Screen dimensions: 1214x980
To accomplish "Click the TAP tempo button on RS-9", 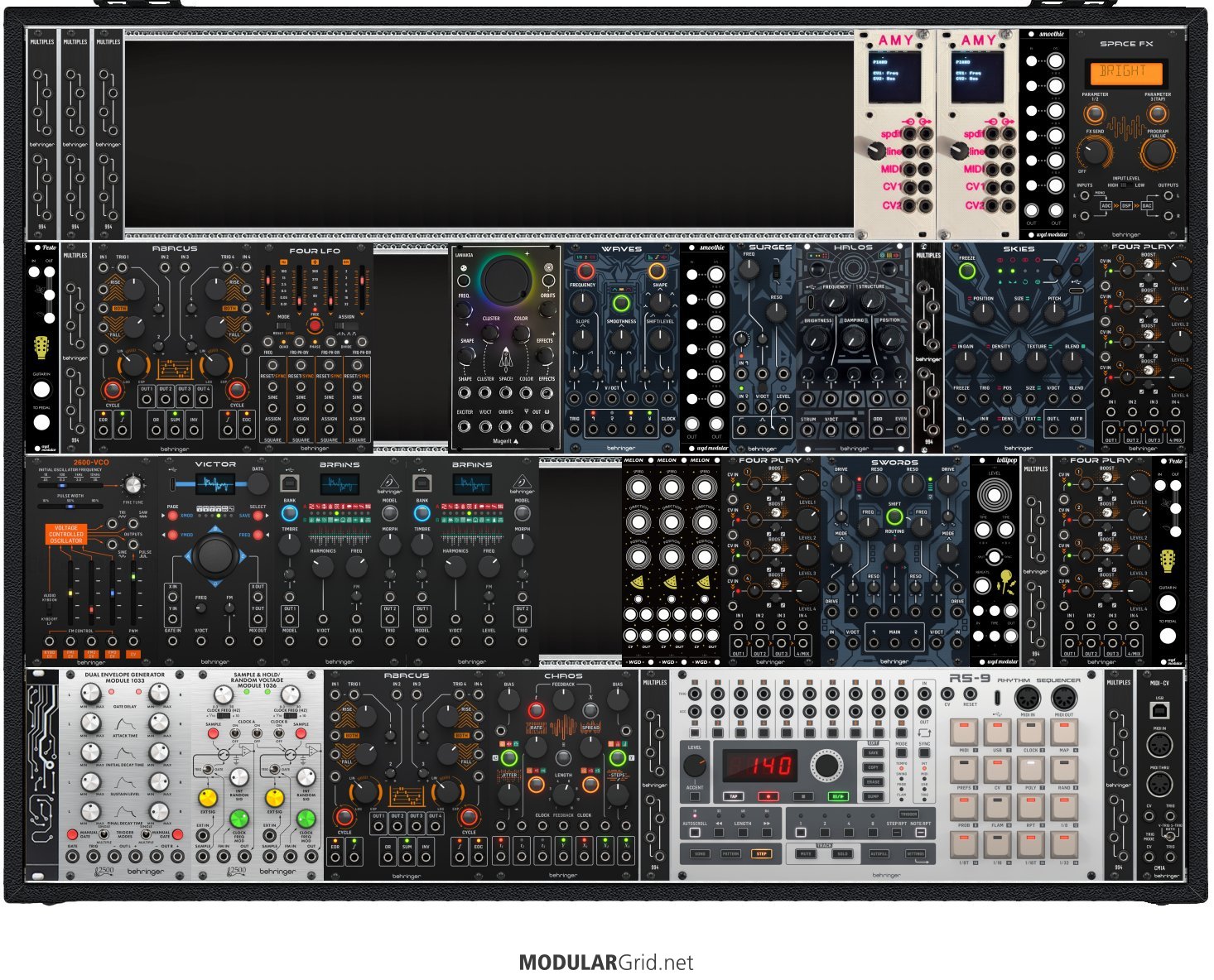I will (734, 796).
